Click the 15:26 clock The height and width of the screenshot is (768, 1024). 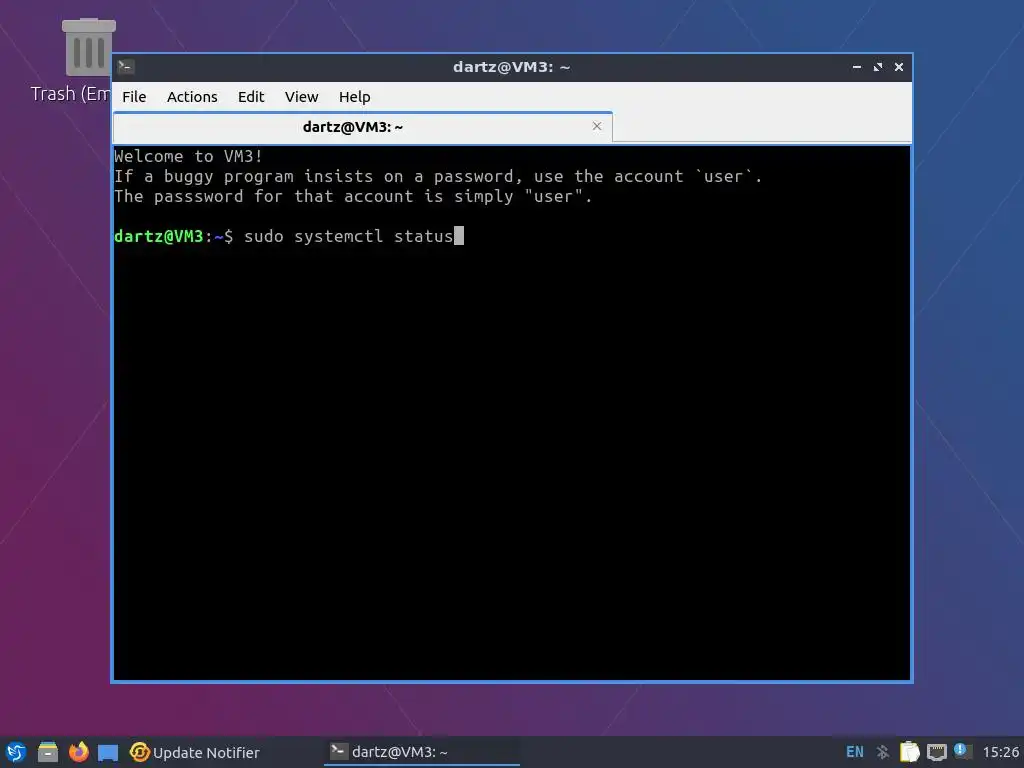coord(1000,752)
